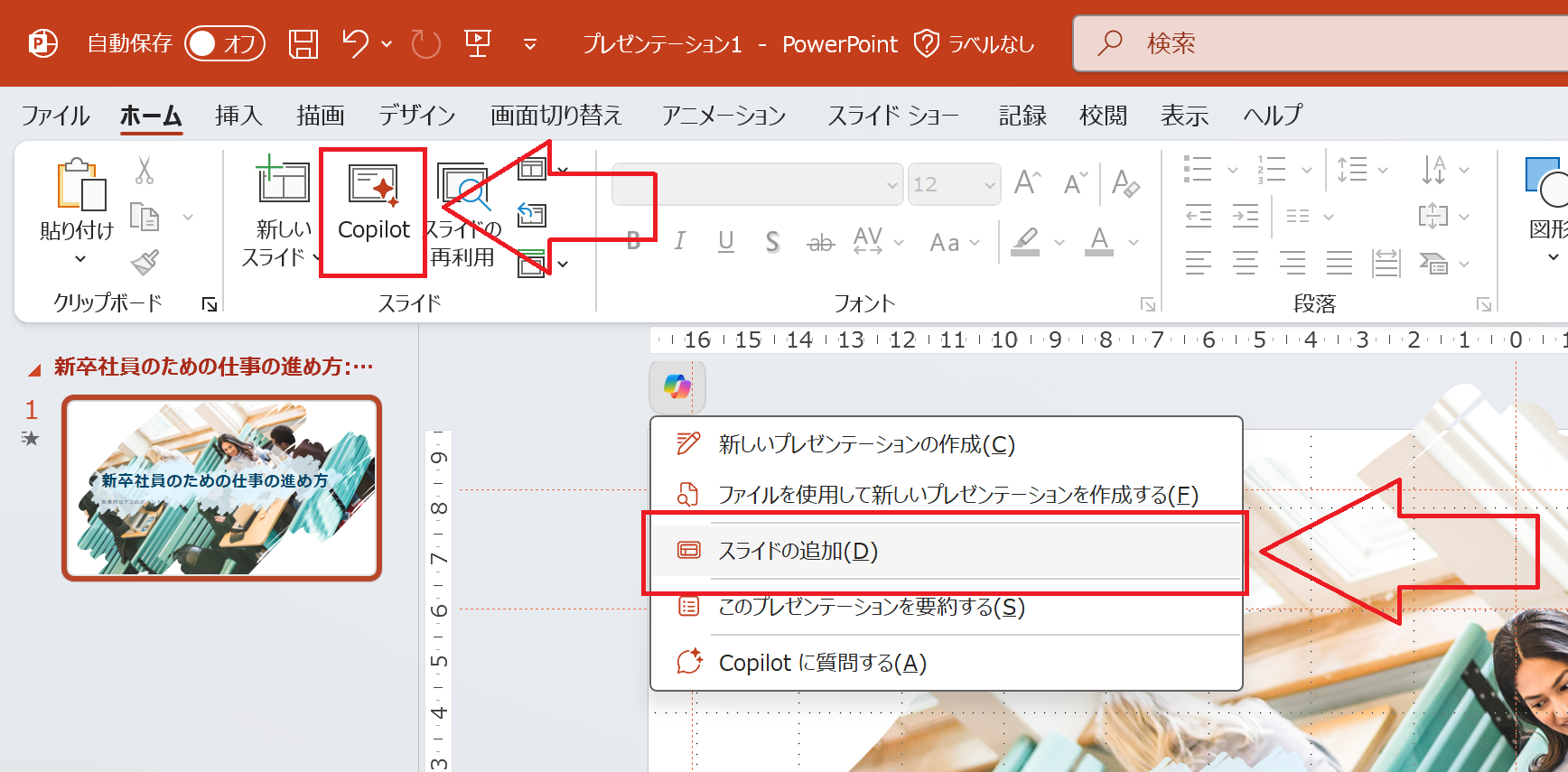The image size is (1568, 772).
Task: Click Decrease Font Size icon
Action: [1075, 183]
